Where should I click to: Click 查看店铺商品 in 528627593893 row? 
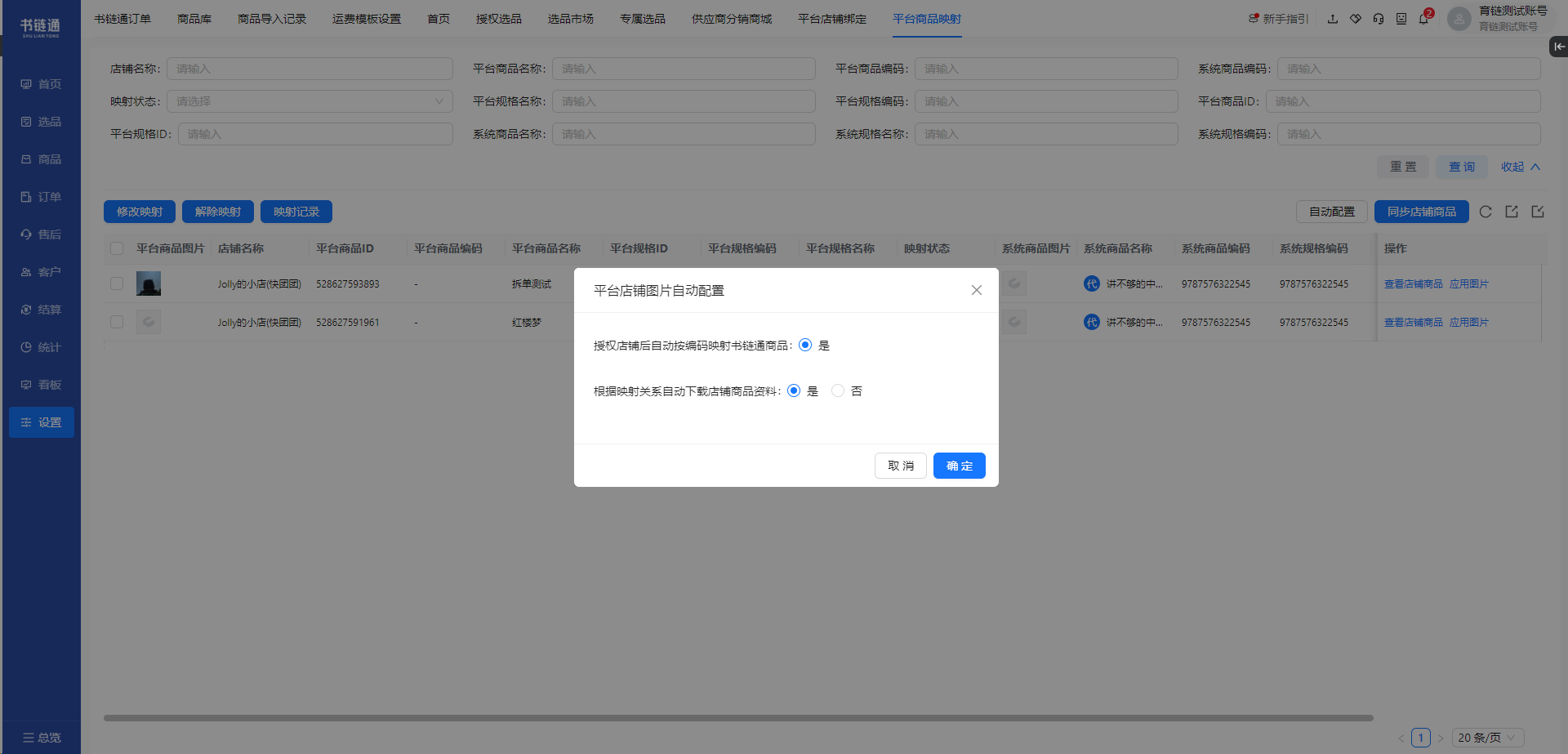1414,283
